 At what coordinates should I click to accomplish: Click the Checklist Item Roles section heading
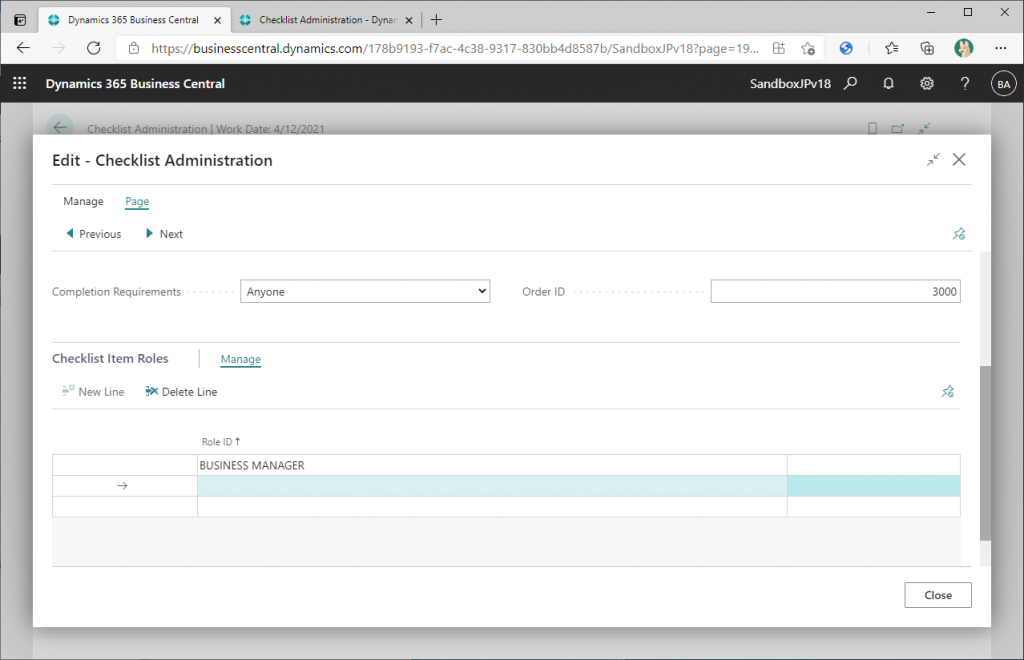click(x=110, y=358)
